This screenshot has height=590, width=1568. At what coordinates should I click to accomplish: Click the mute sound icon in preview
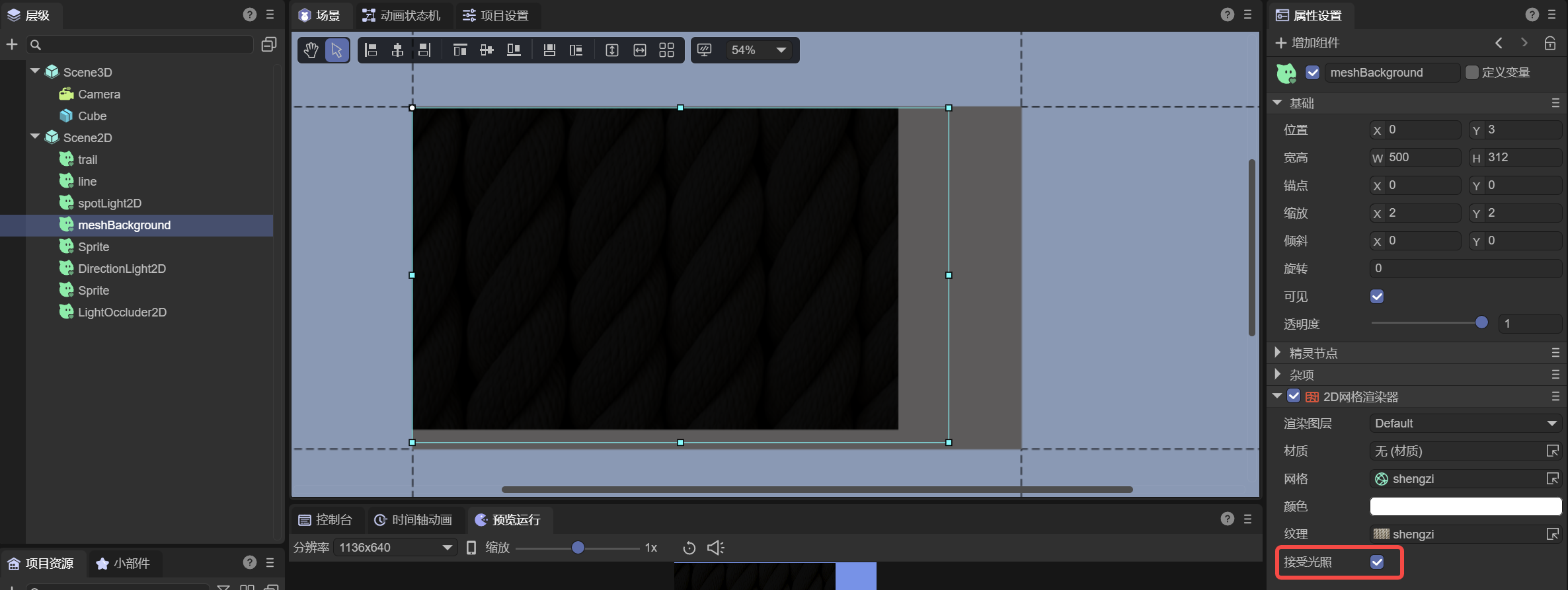click(x=715, y=548)
